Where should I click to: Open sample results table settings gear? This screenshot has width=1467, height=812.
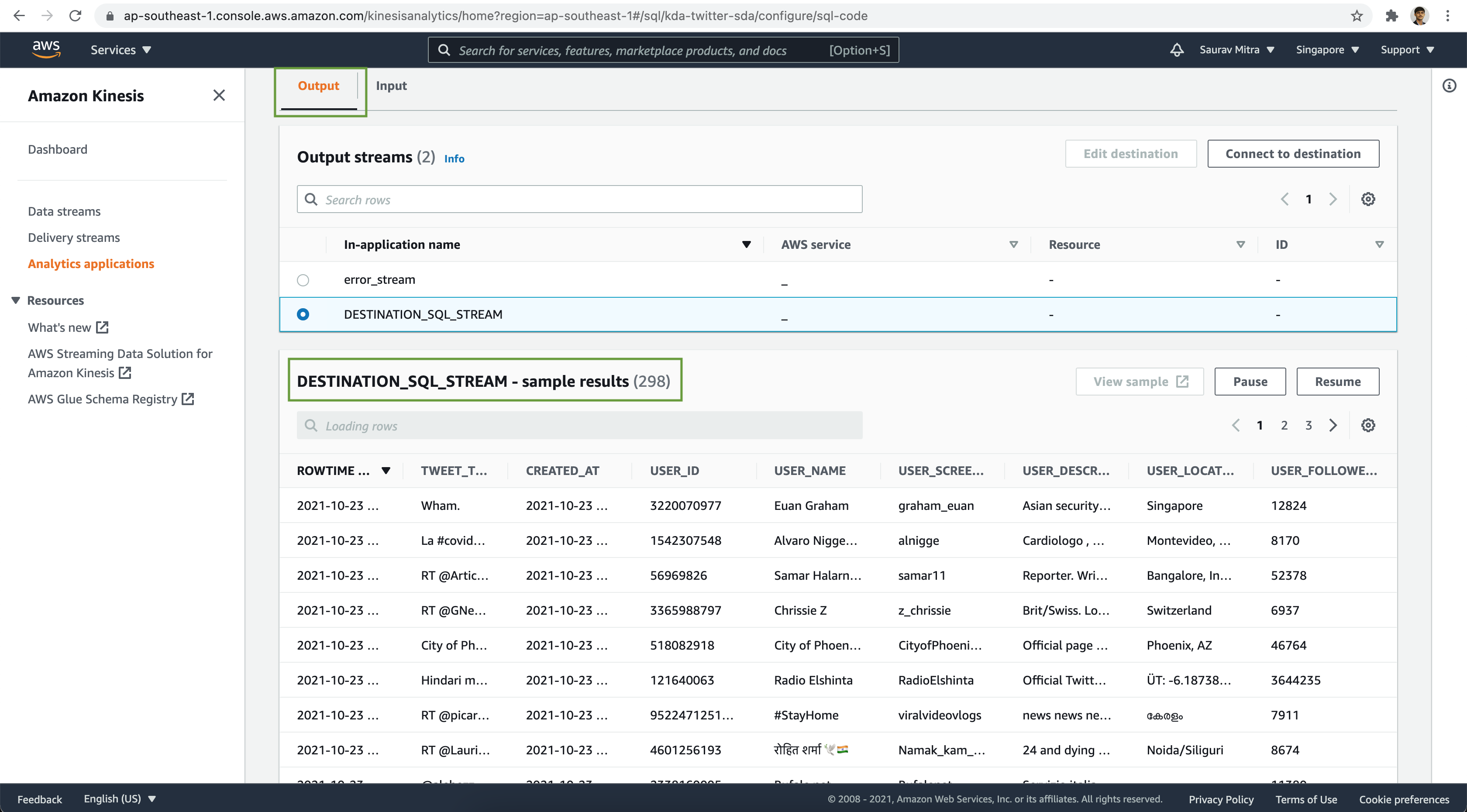(1368, 425)
